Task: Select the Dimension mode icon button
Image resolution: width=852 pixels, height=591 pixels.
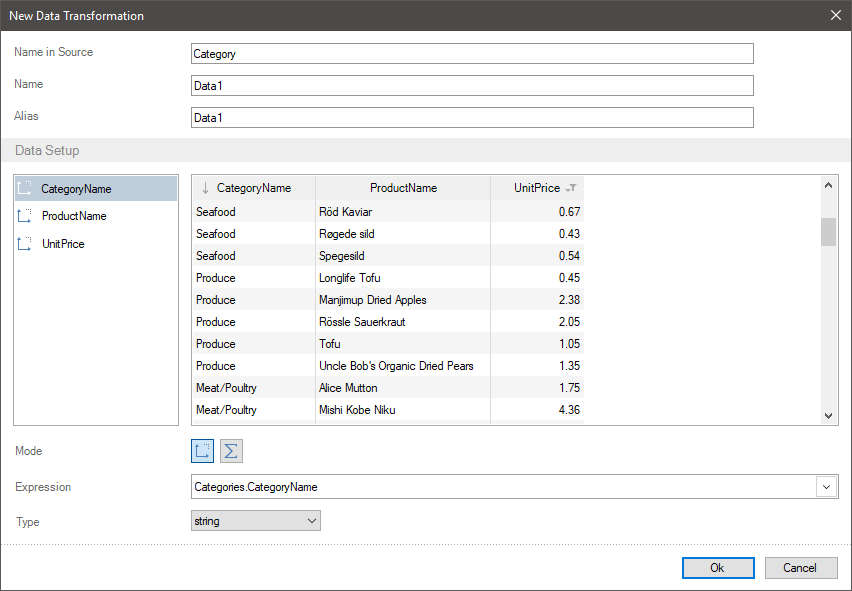Action: 203,451
